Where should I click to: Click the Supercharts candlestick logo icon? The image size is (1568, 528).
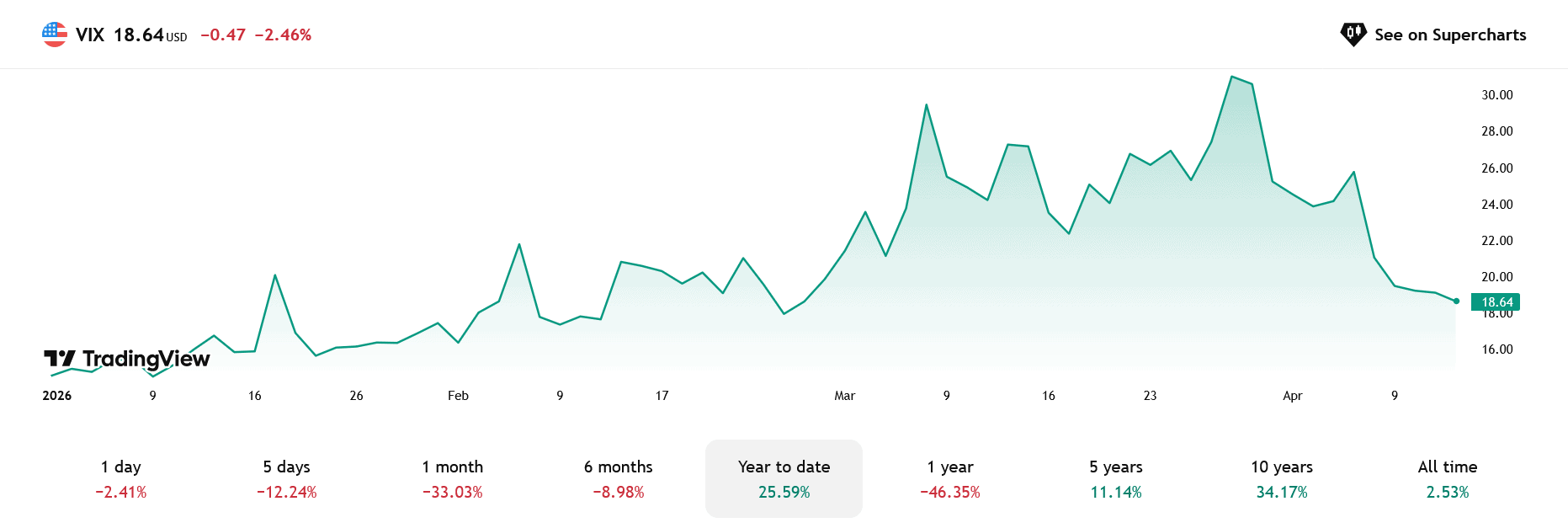(x=1353, y=35)
